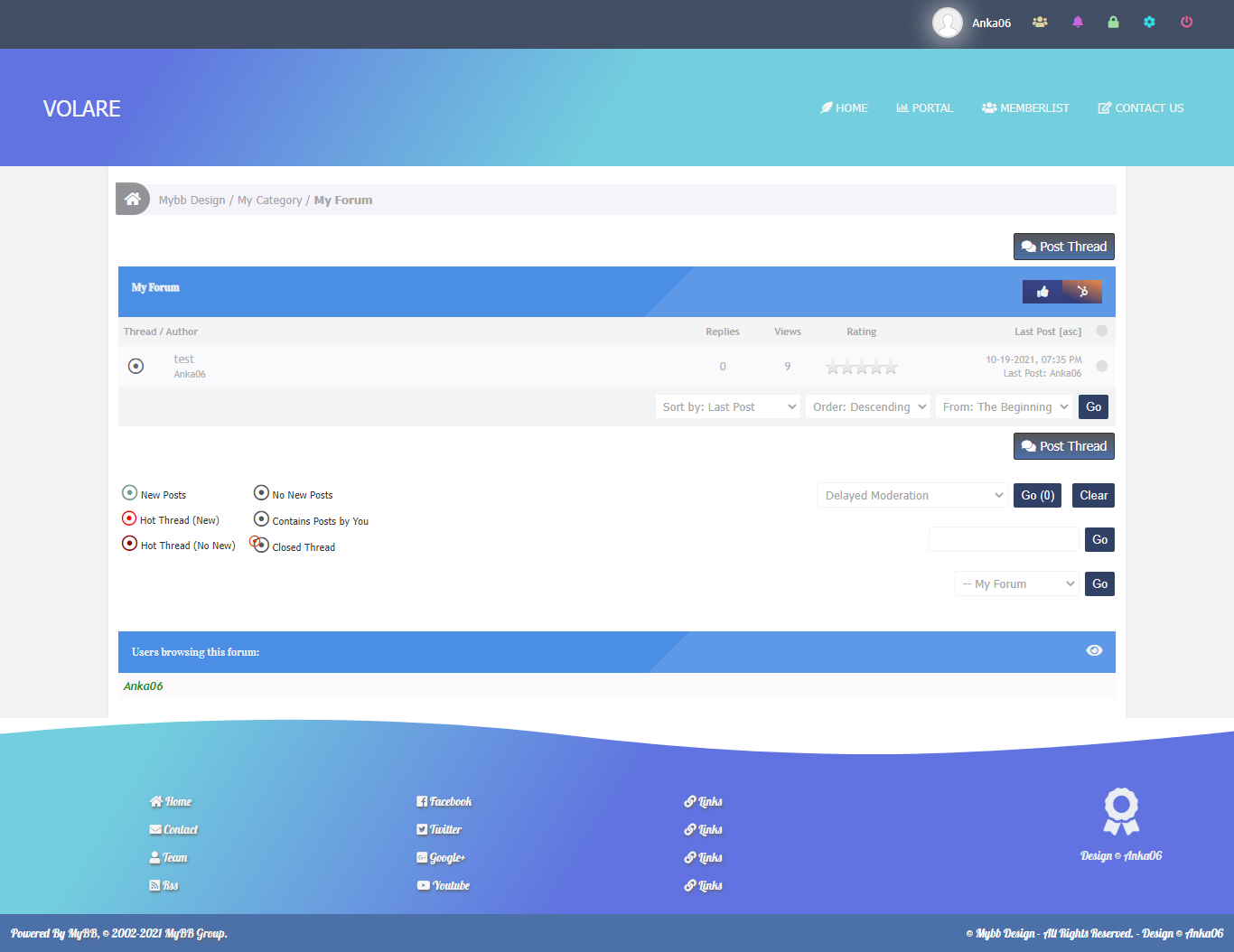Click the users group icon in top bar
The width and height of the screenshot is (1234, 952).
[x=1040, y=23]
